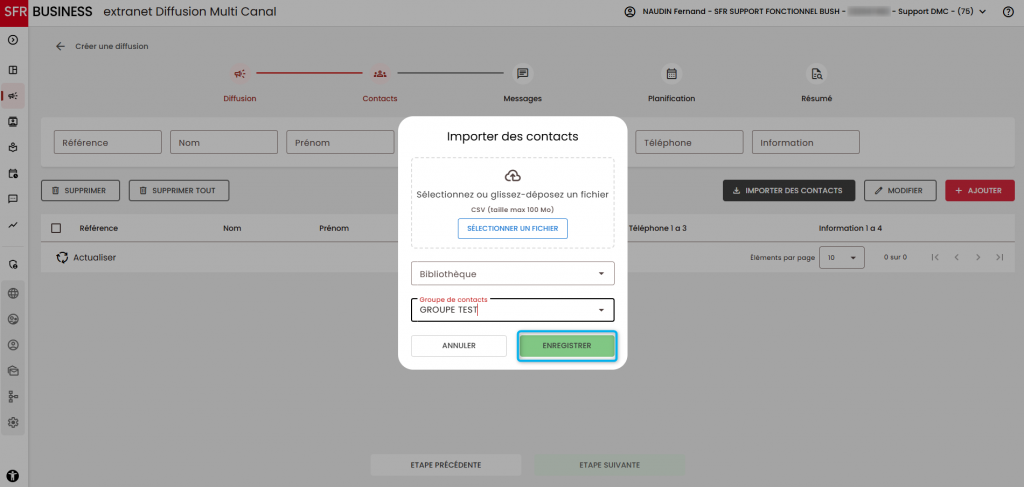This screenshot has width=1024, height=487.
Task: Open the globe icon in sidebar
Action: pyautogui.click(x=13, y=293)
